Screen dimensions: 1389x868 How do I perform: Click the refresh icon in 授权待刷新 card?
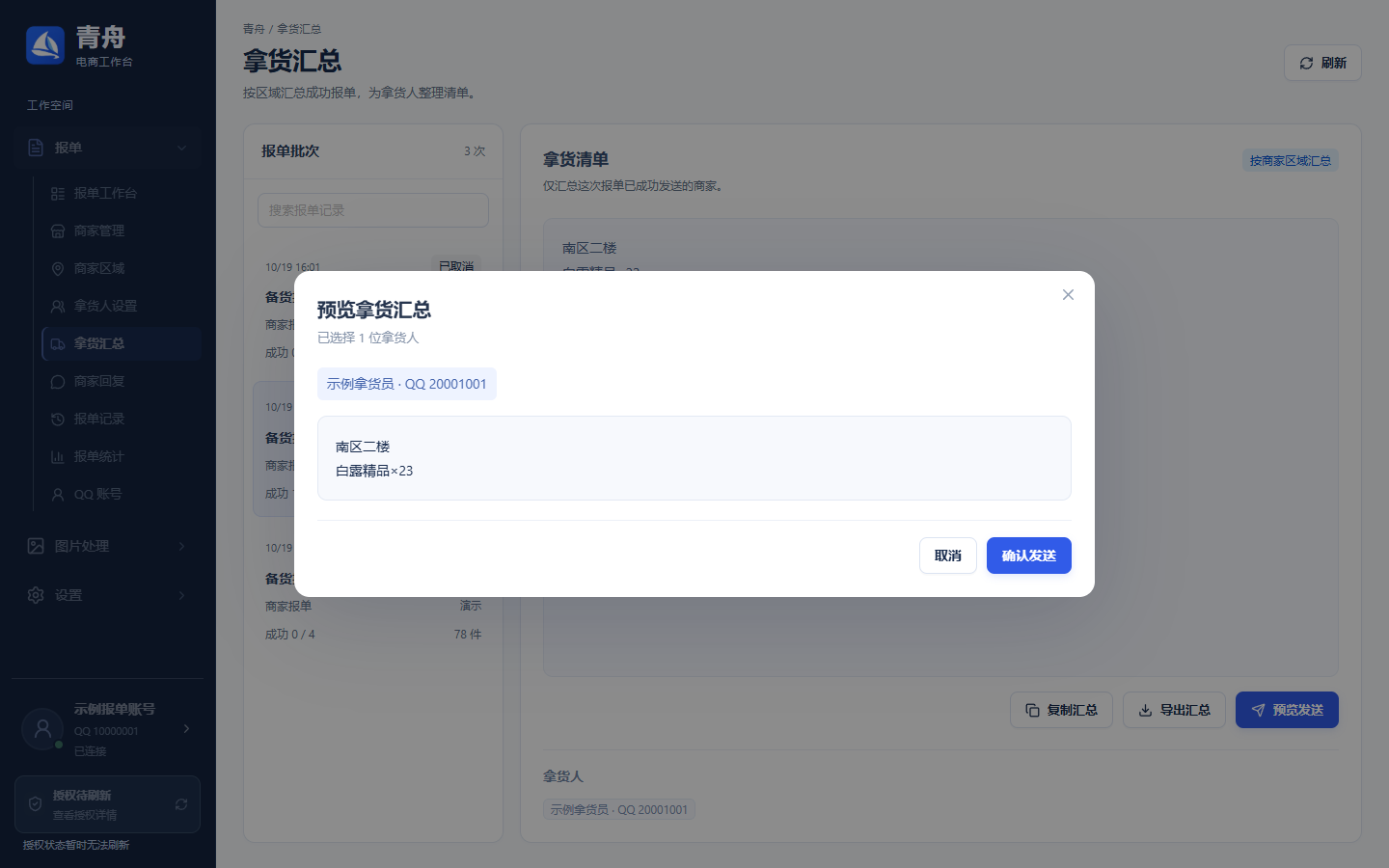[181, 804]
